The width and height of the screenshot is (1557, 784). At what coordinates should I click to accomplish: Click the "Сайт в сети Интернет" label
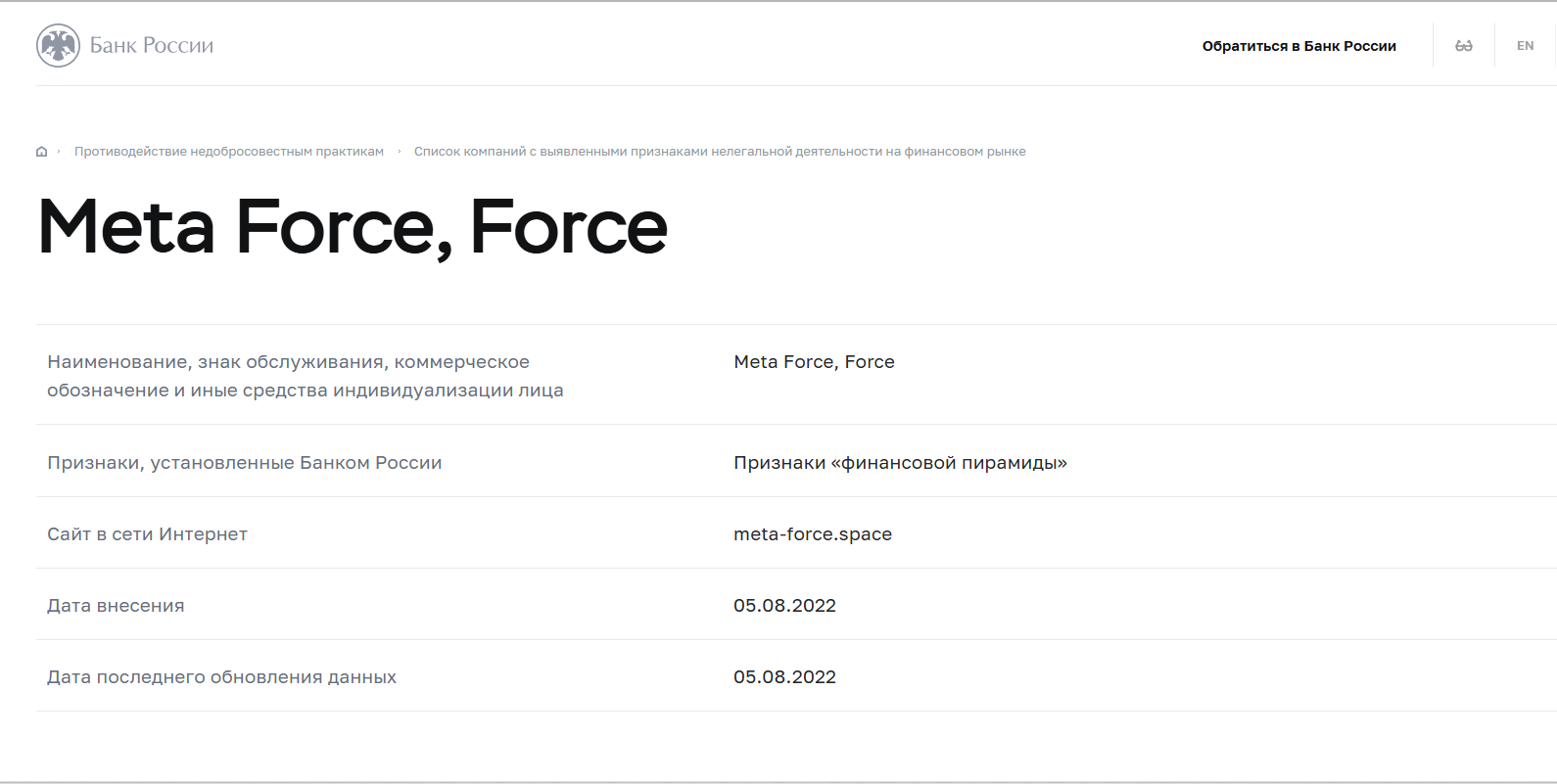point(147,534)
